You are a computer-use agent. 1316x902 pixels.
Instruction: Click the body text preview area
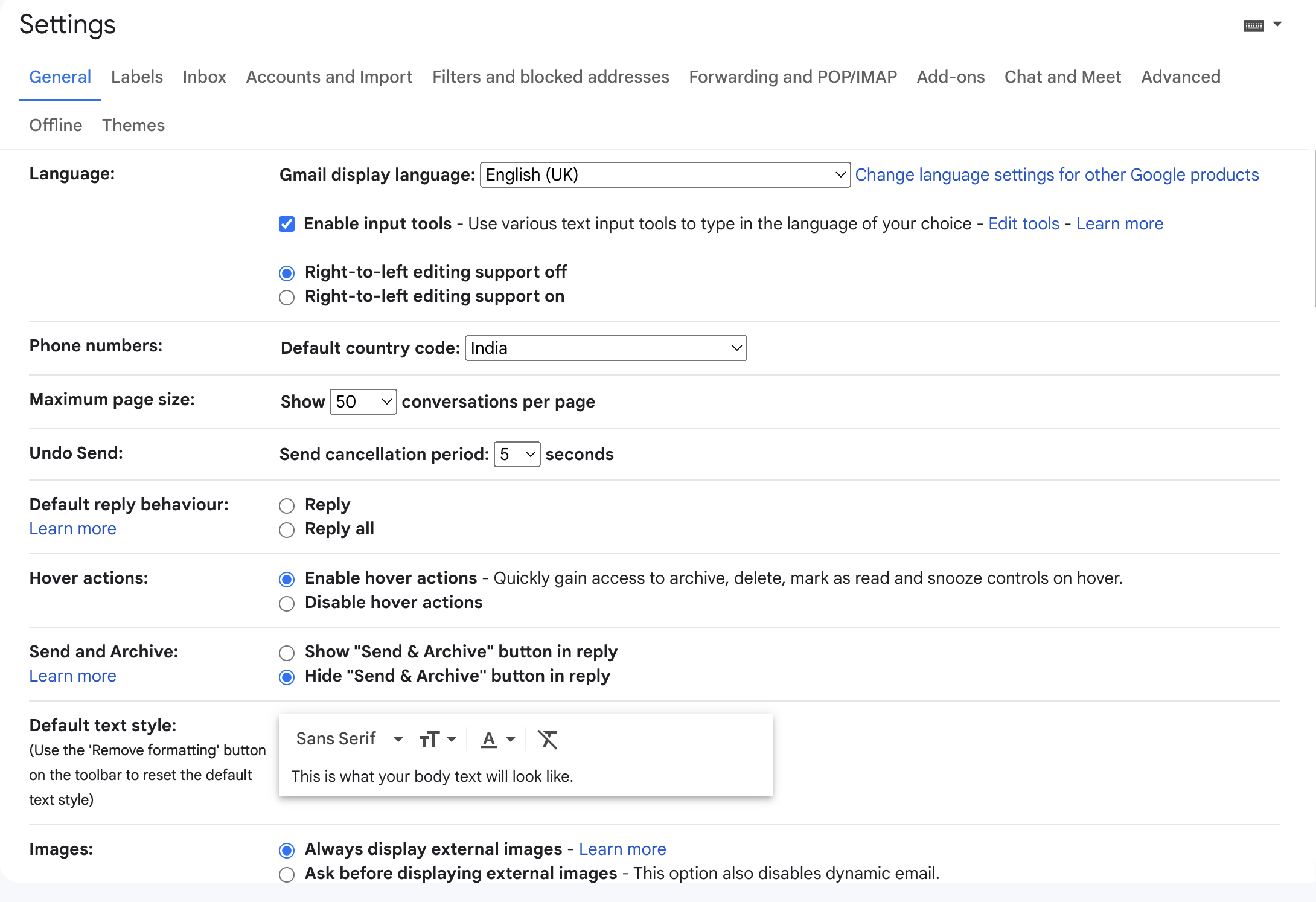coord(432,776)
